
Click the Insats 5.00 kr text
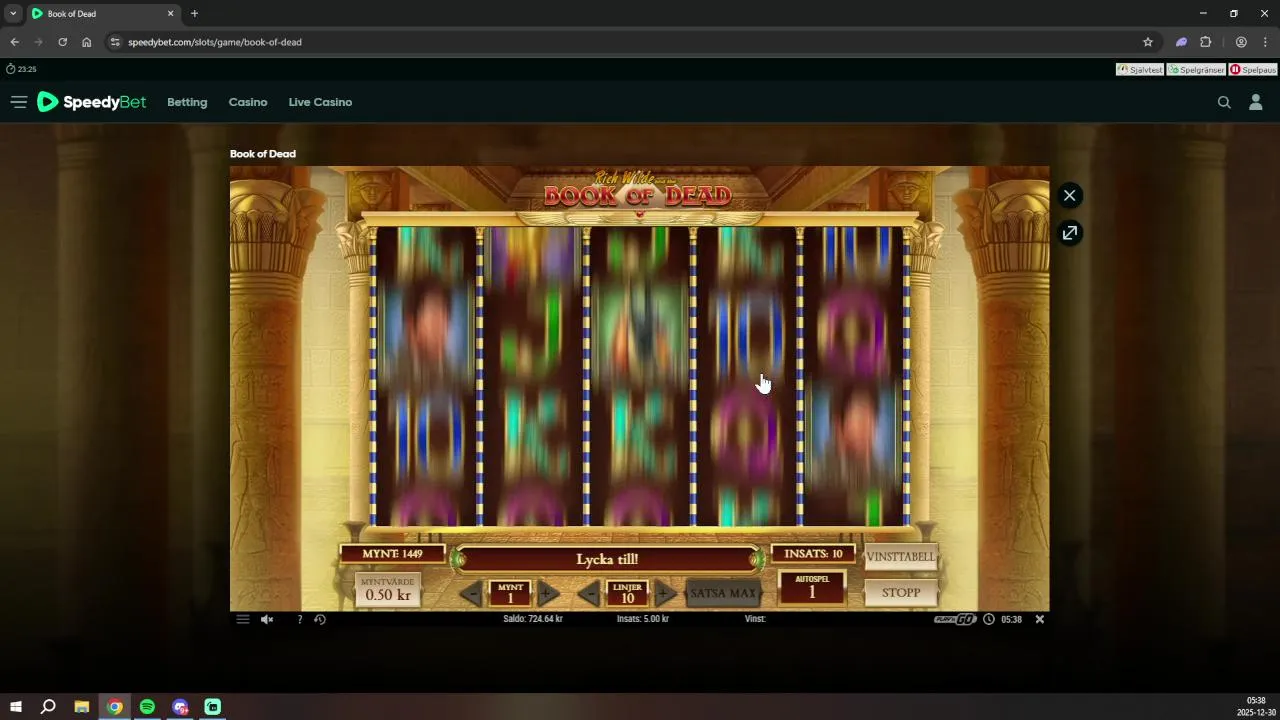643,619
